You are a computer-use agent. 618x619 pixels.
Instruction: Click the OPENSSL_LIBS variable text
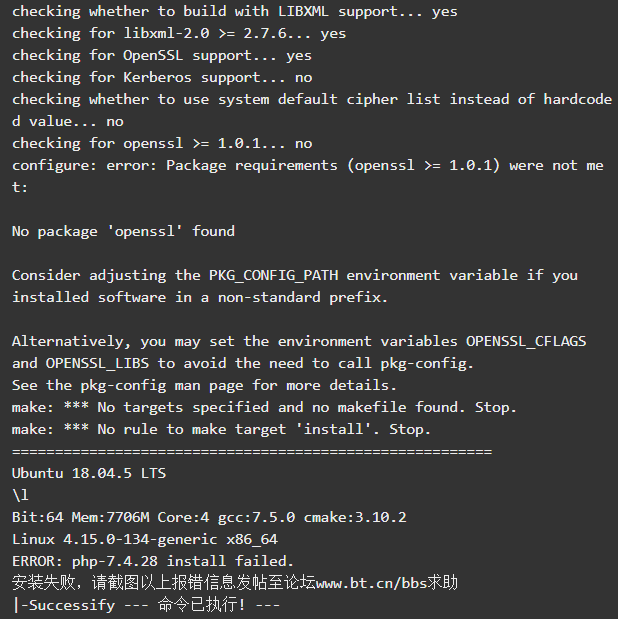97,363
